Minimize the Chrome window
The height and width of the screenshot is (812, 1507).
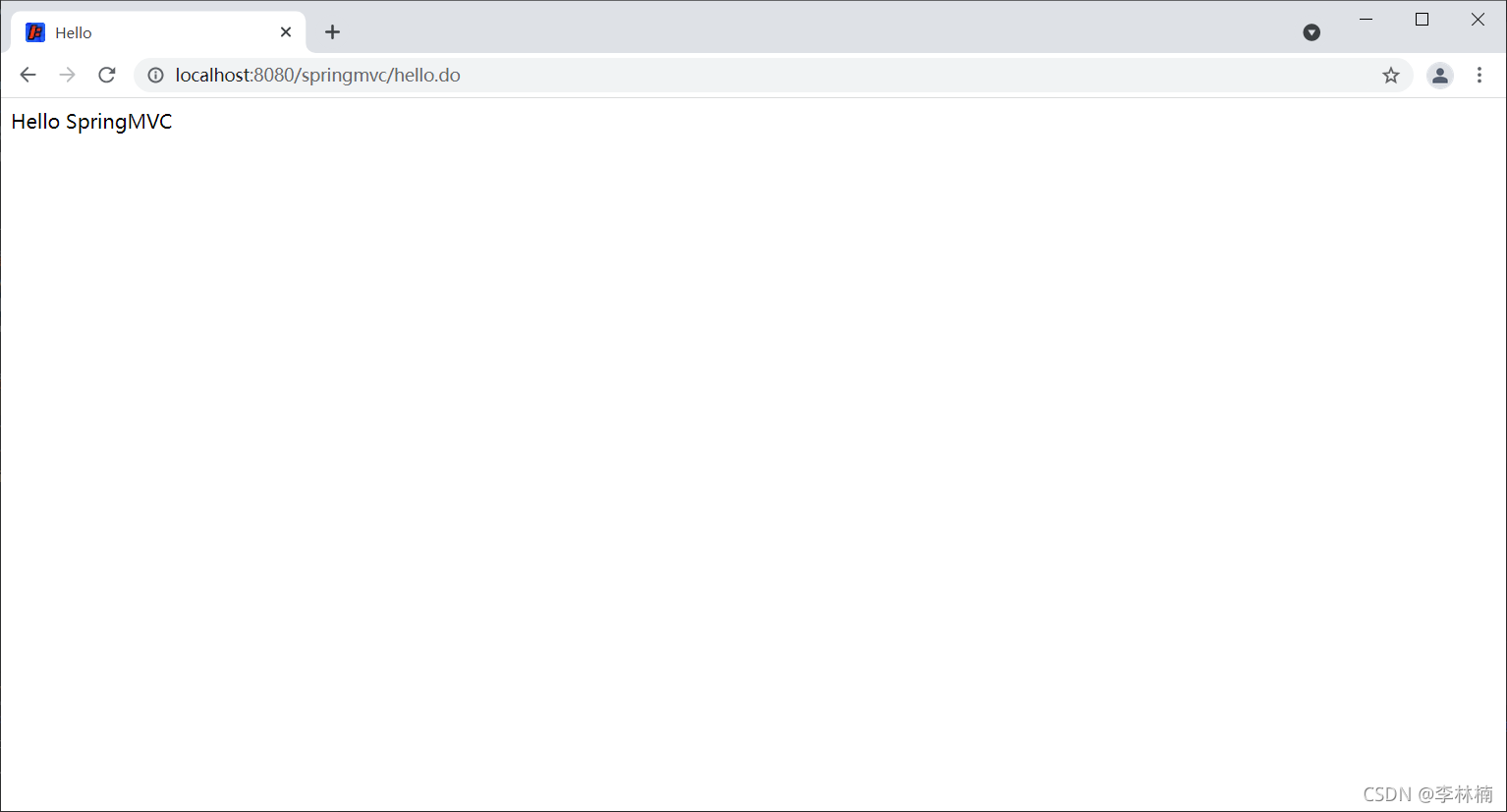1366,19
